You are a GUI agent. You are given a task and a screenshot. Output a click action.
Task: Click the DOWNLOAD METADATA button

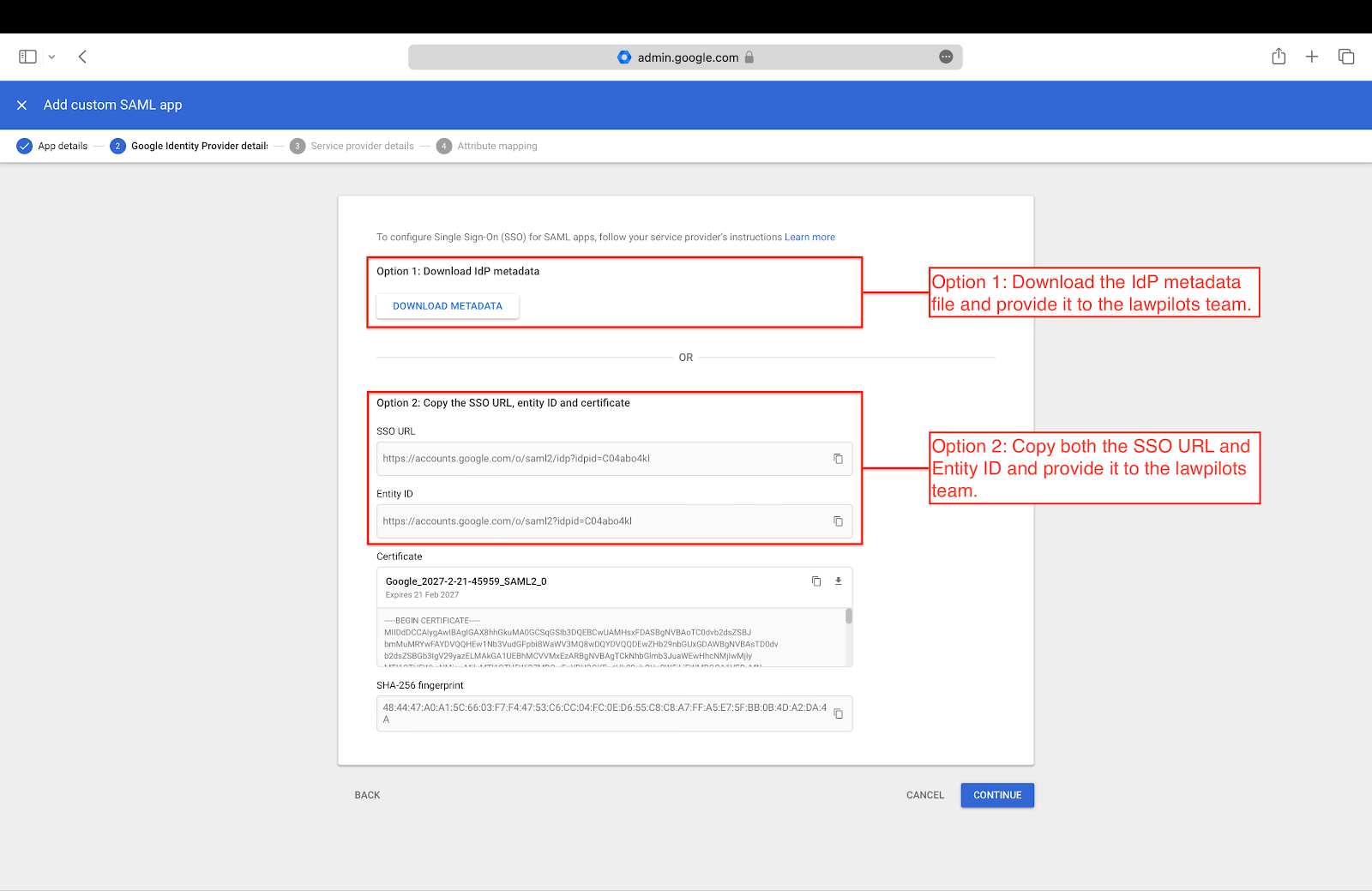(x=448, y=306)
